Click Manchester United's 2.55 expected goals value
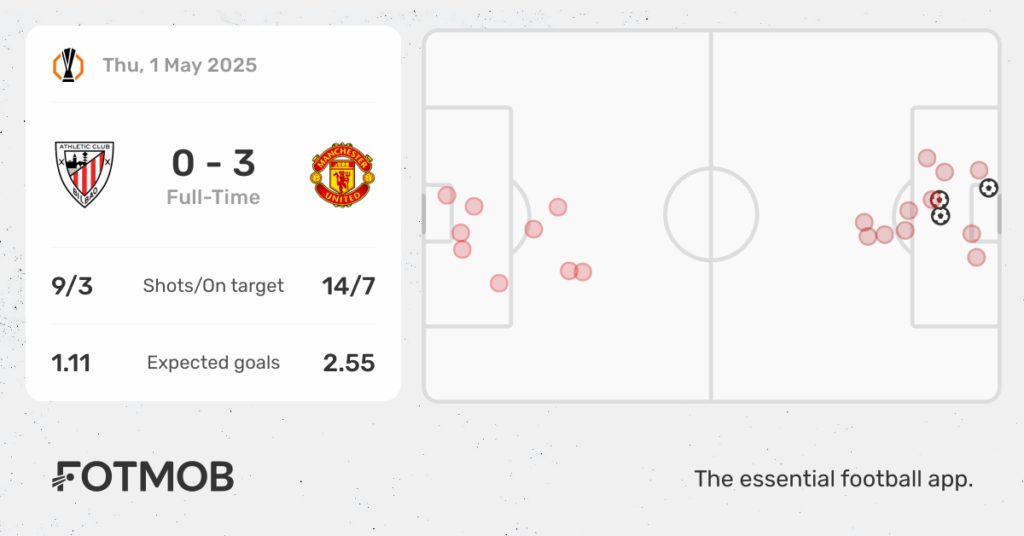Image resolution: width=1024 pixels, height=536 pixels. [349, 363]
